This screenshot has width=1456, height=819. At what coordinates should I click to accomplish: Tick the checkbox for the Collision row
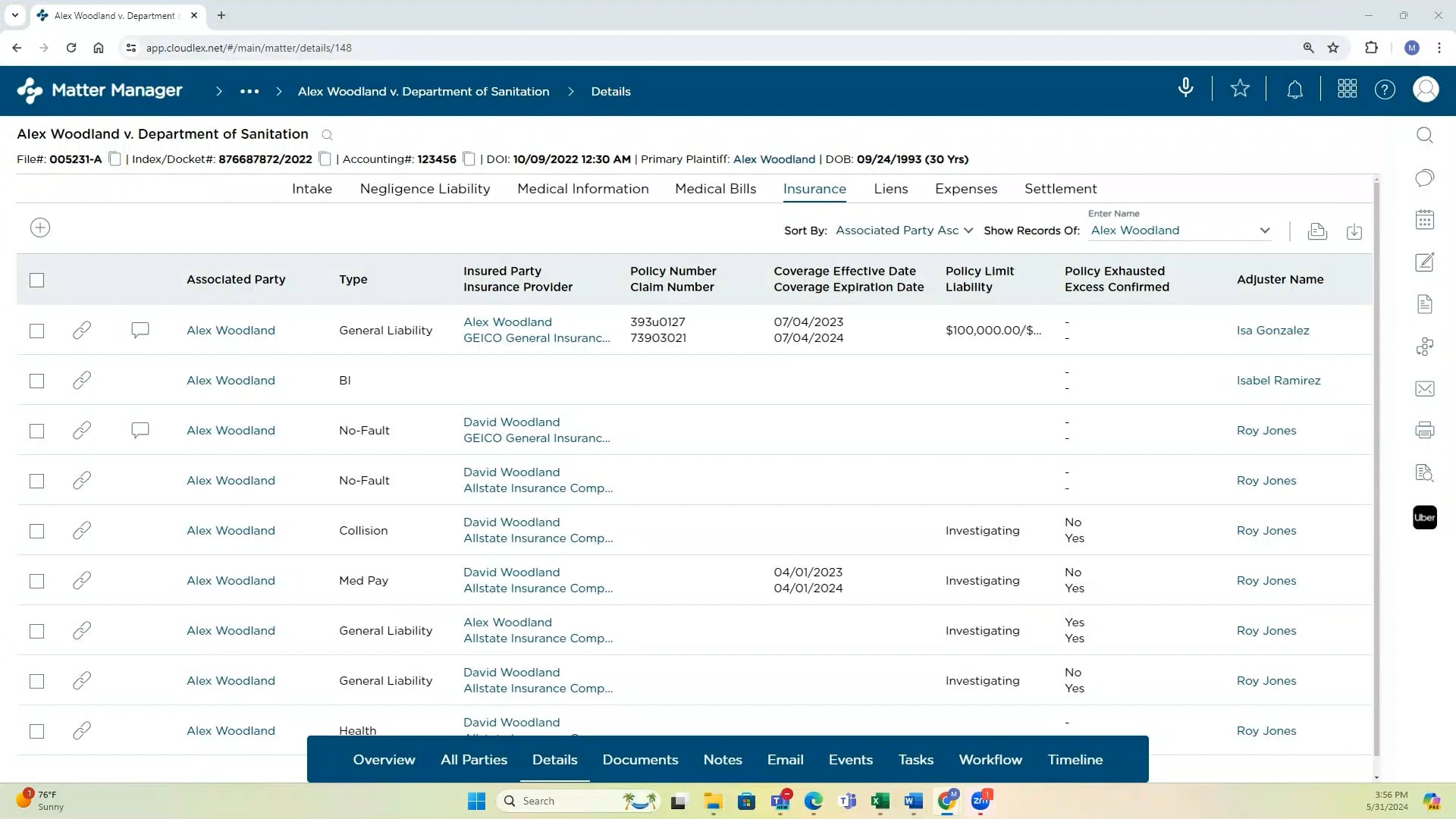click(36, 531)
